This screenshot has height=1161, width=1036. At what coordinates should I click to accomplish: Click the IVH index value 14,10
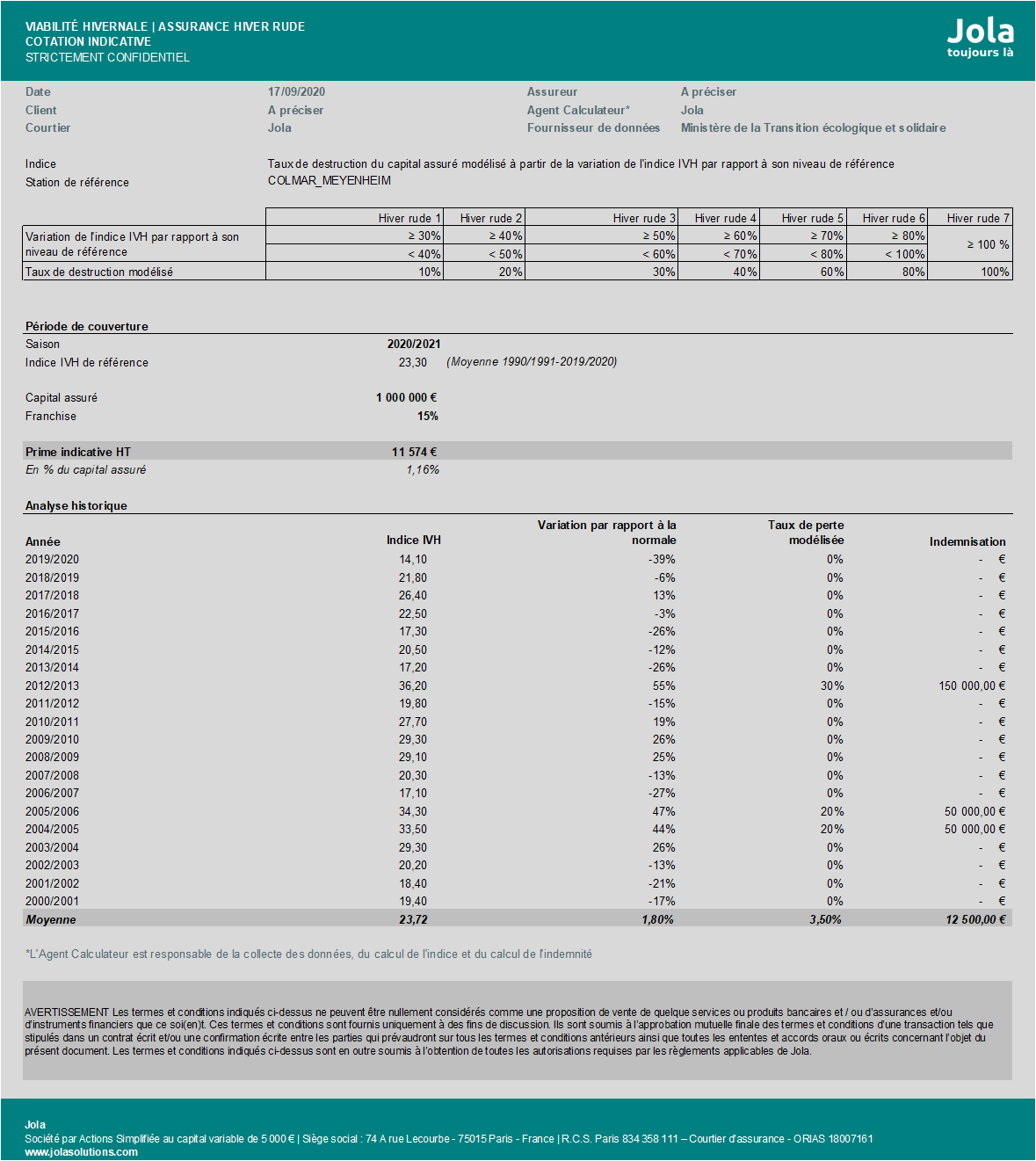tap(413, 559)
